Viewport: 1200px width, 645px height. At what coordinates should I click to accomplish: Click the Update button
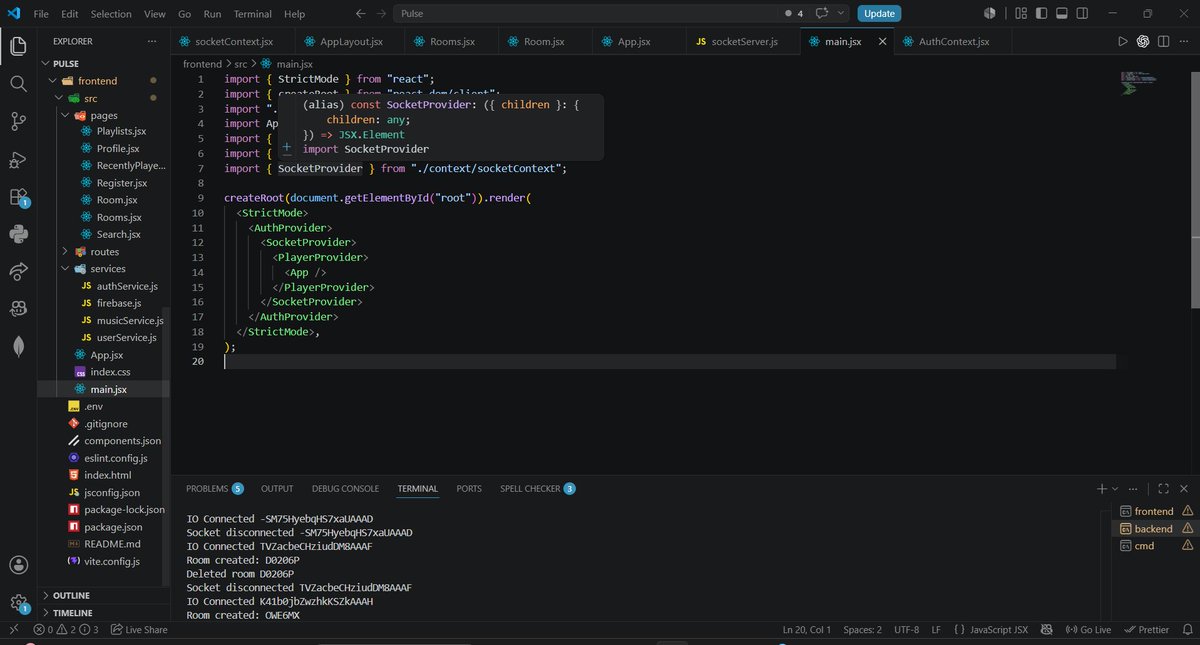(879, 14)
